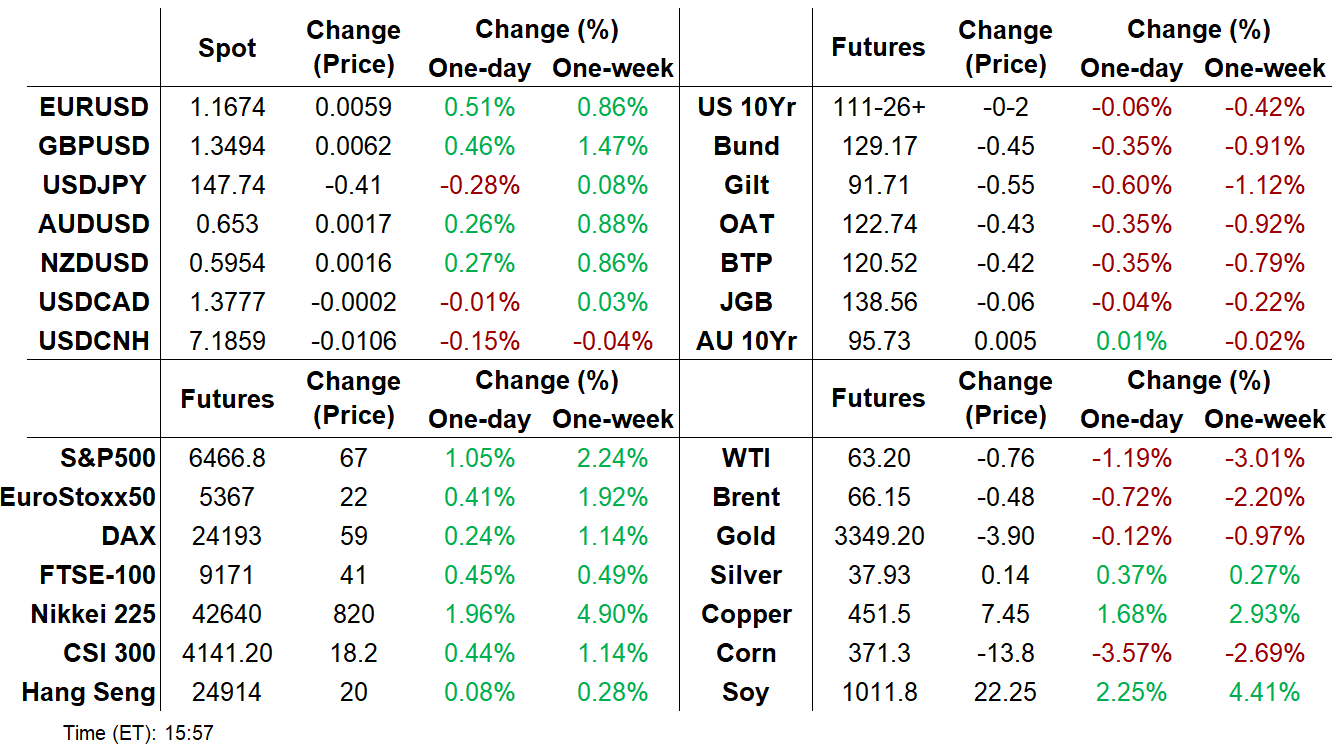Select the Soy price change 22.25
1342x748 pixels.
tap(1005, 692)
